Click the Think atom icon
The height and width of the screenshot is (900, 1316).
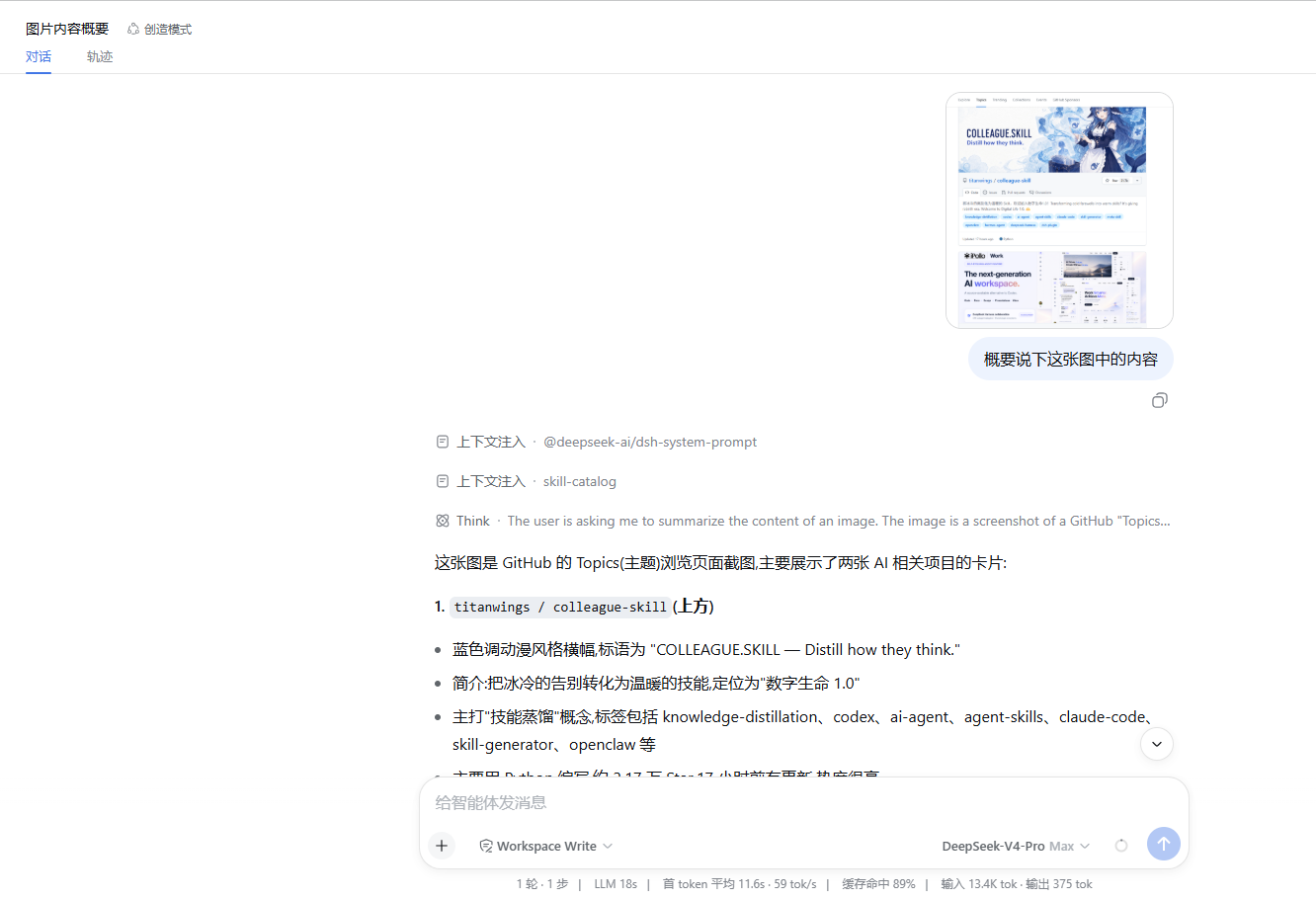[x=443, y=521]
